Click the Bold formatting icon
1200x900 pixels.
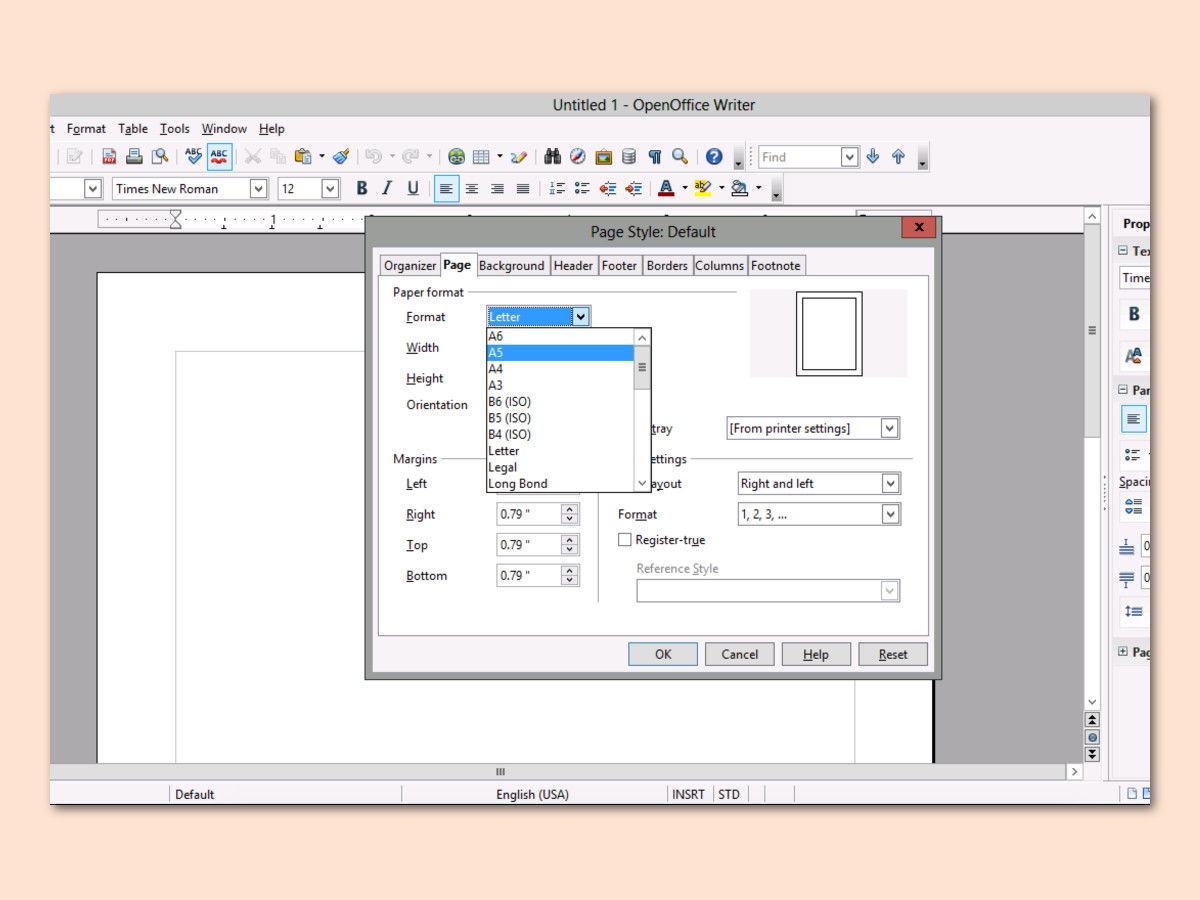pos(361,188)
